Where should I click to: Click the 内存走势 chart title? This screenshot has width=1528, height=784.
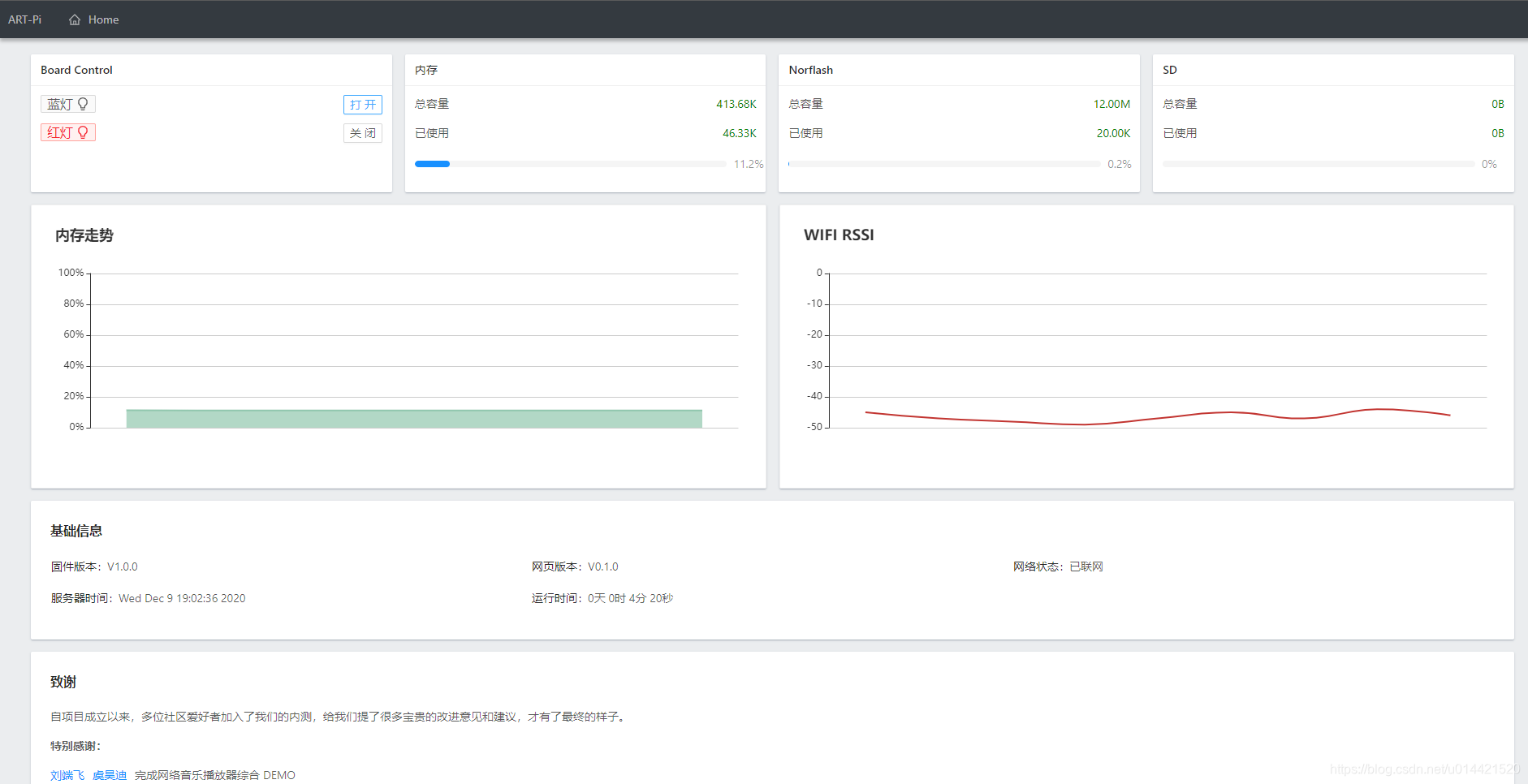[84, 235]
